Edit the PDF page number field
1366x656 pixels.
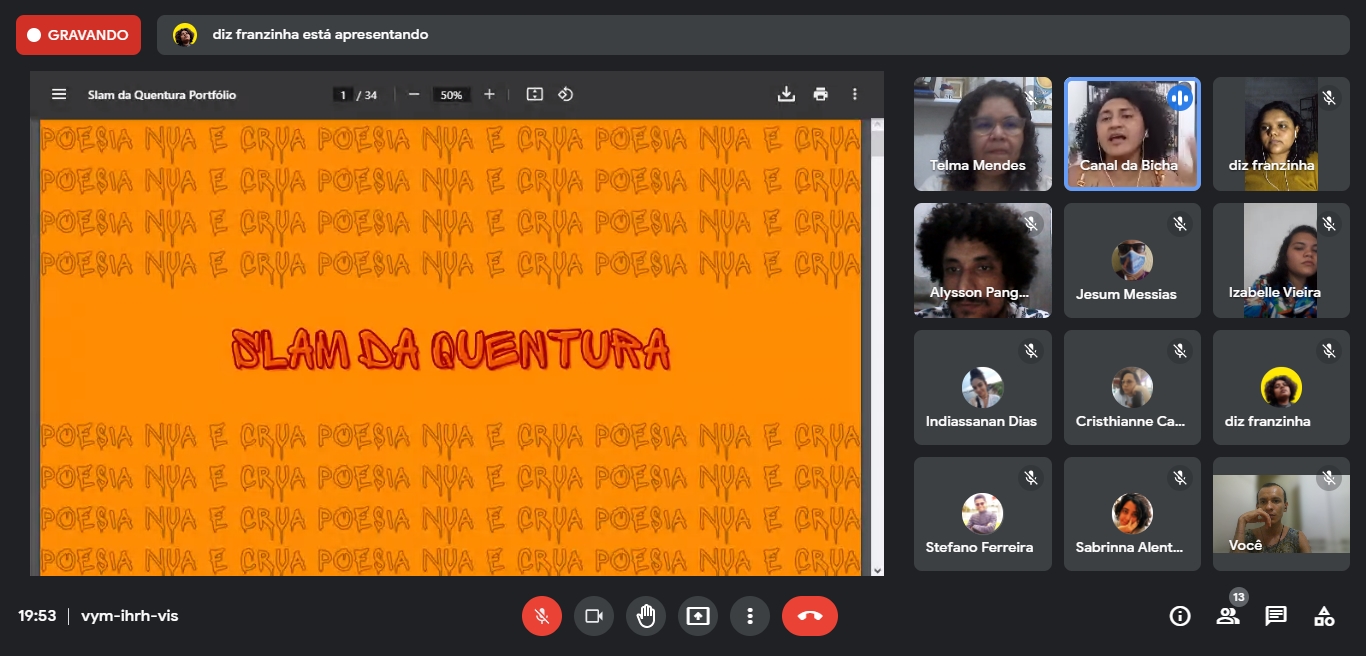point(343,95)
